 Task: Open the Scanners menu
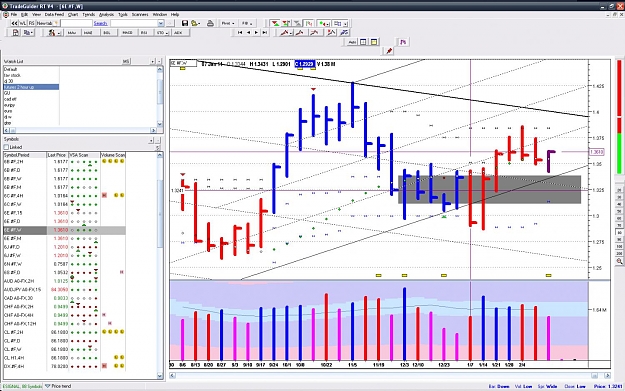140,14
